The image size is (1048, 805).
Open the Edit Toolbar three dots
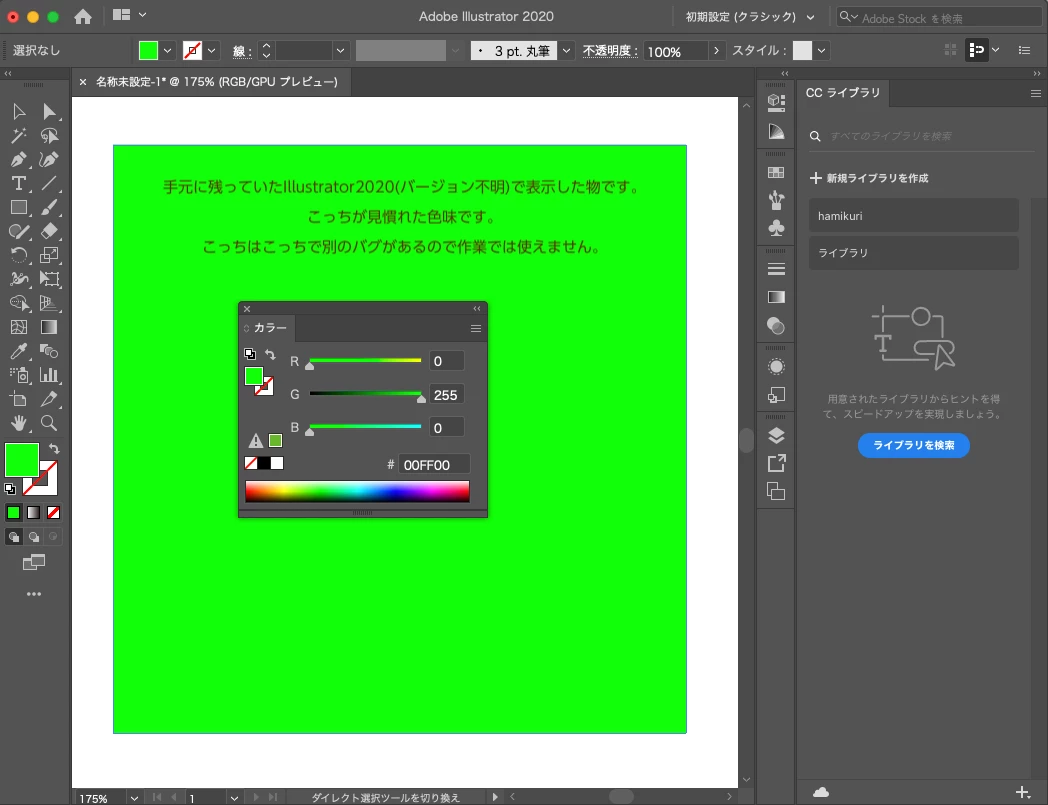click(x=33, y=594)
